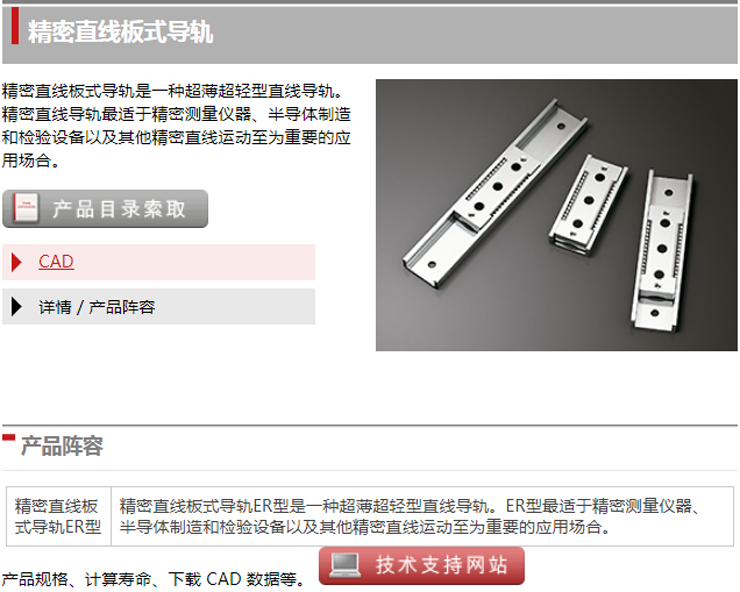Click the 产品阵容 section heading
Screen dimensions: 740x592
(62, 446)
